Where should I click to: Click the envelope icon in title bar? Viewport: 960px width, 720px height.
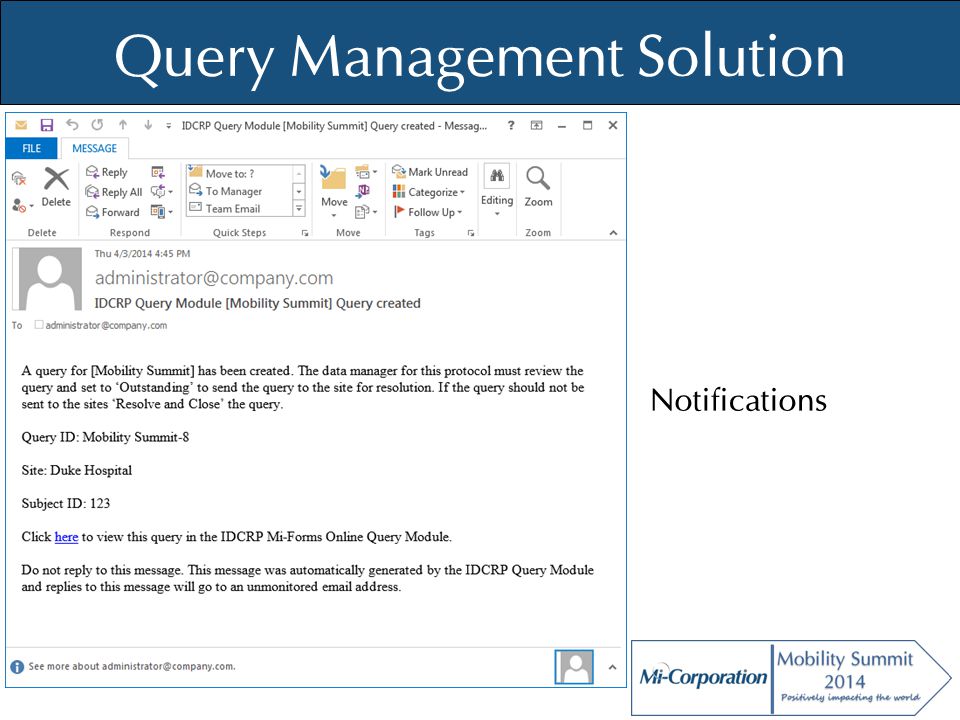21,126
